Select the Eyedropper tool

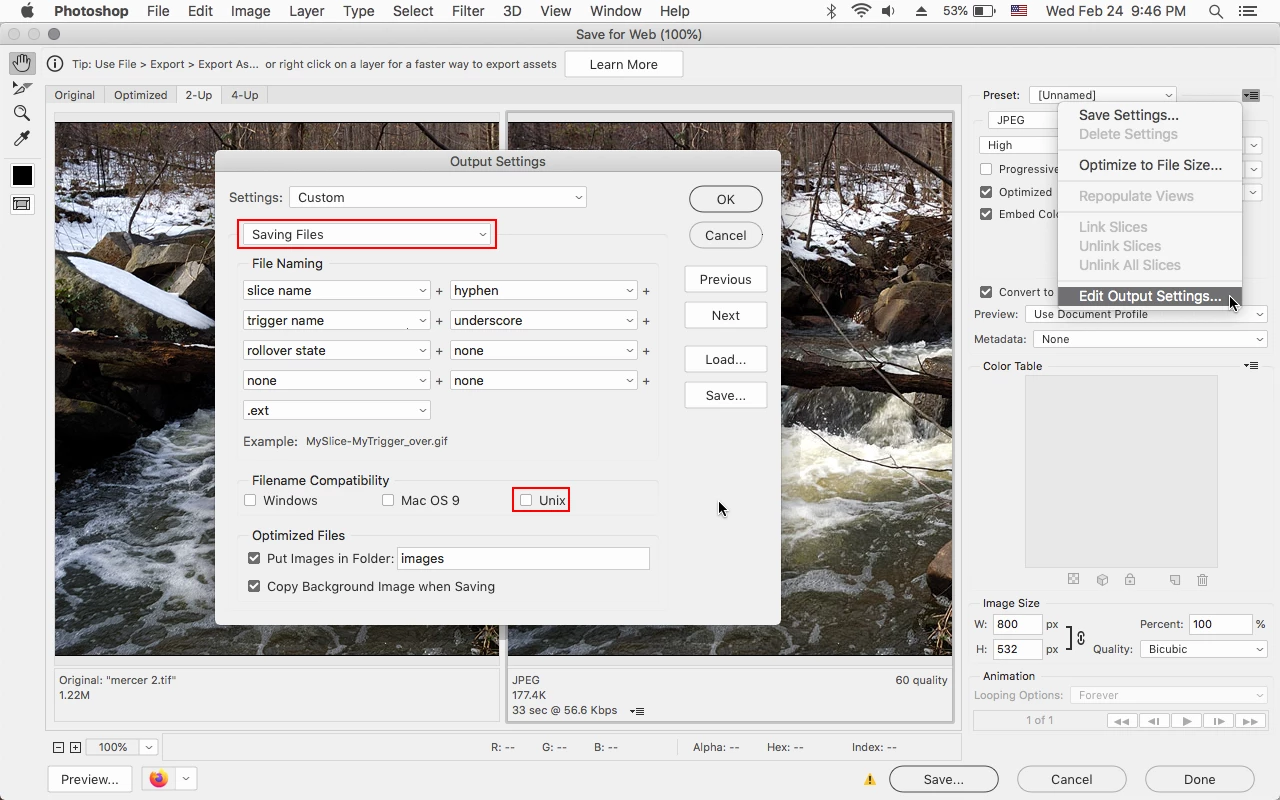pos(22,138)
